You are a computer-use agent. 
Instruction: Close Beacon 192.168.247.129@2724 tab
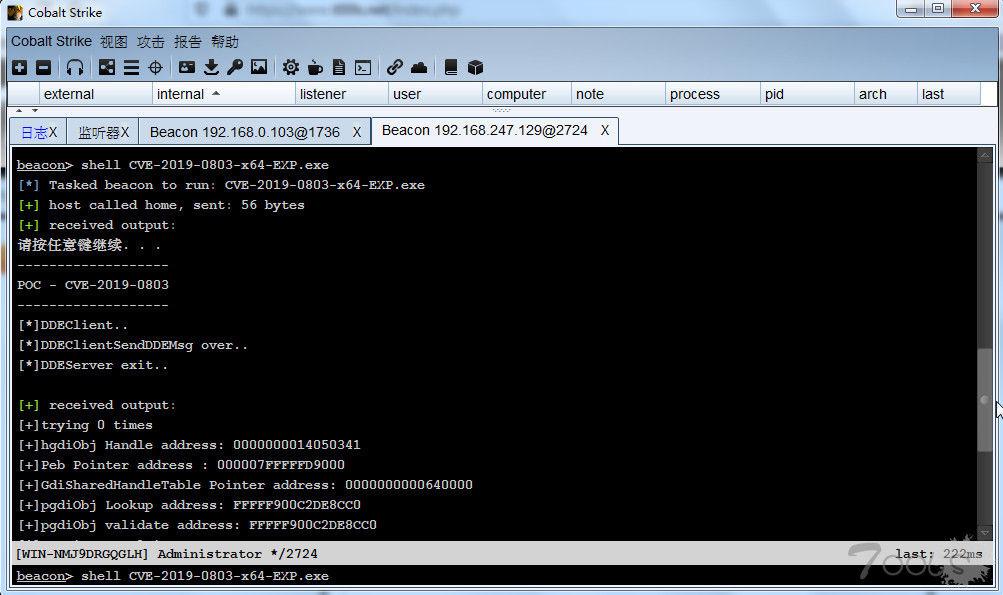click(x=604, y=131)
